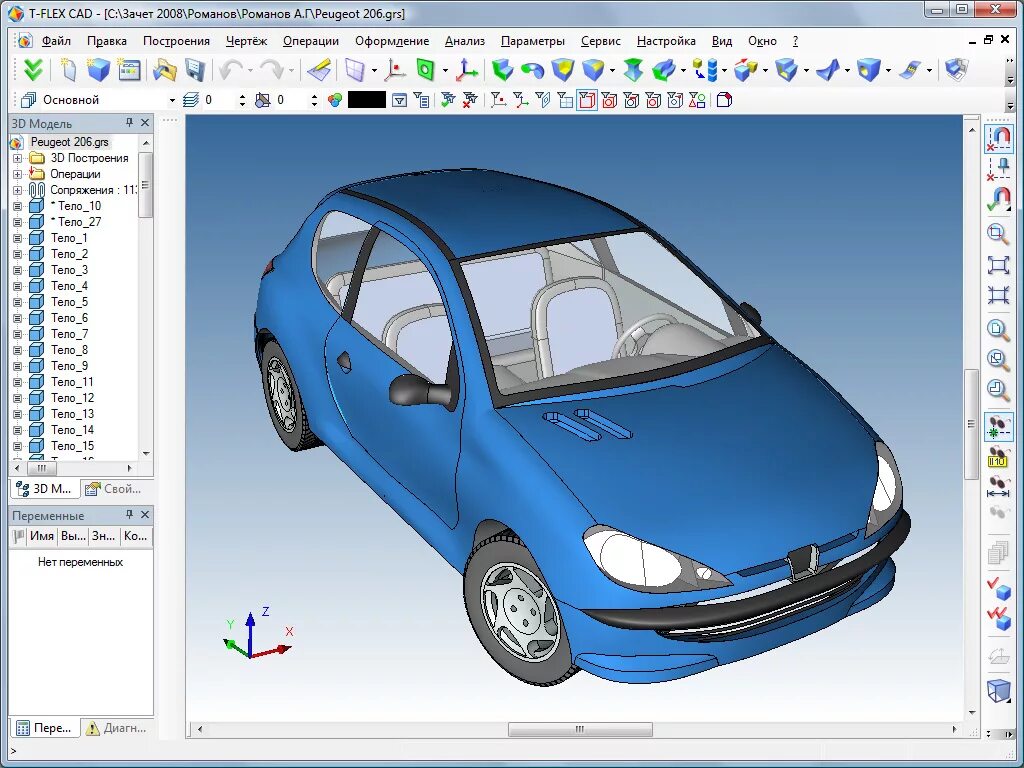Click the zoom window magnifier icon
The height and width of the screenshot is (768, 1024).
tap(998, 233)
